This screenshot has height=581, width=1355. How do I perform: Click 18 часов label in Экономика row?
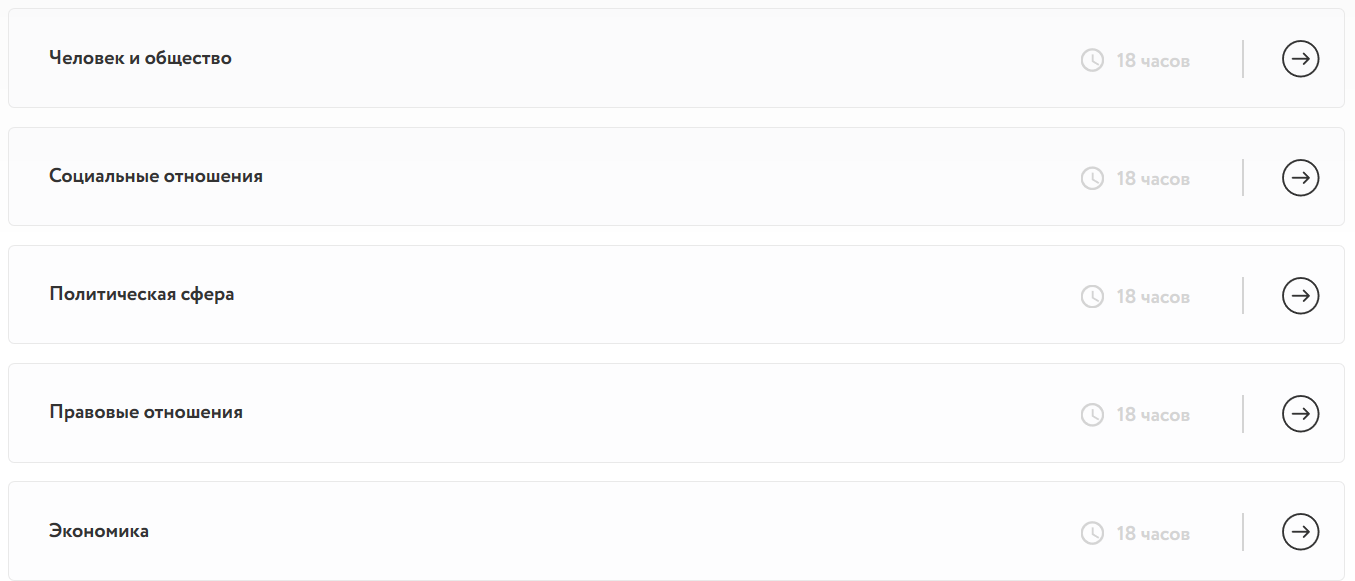(x=1153, y=533)
